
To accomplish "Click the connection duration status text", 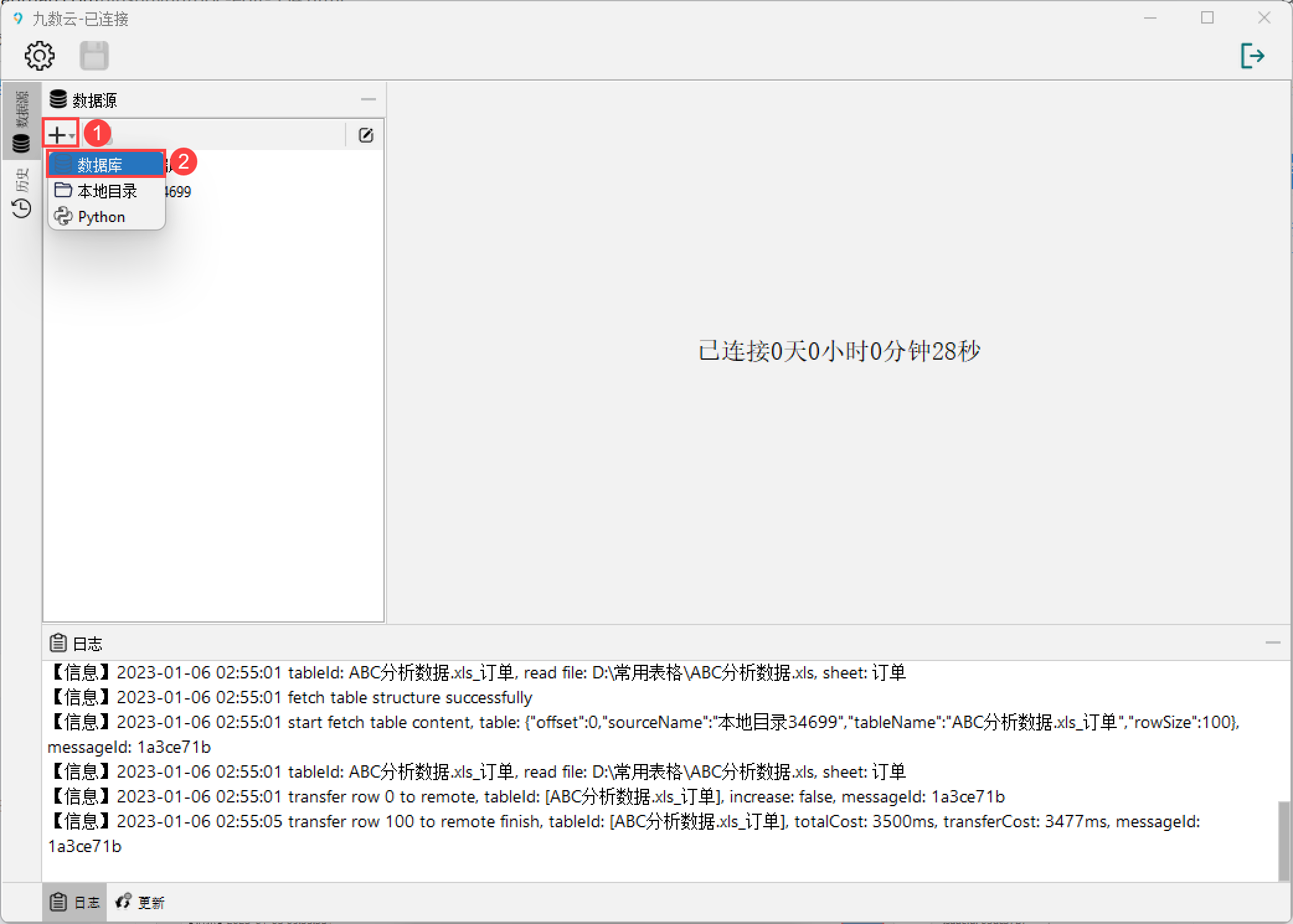I will (x=839, y=352).
